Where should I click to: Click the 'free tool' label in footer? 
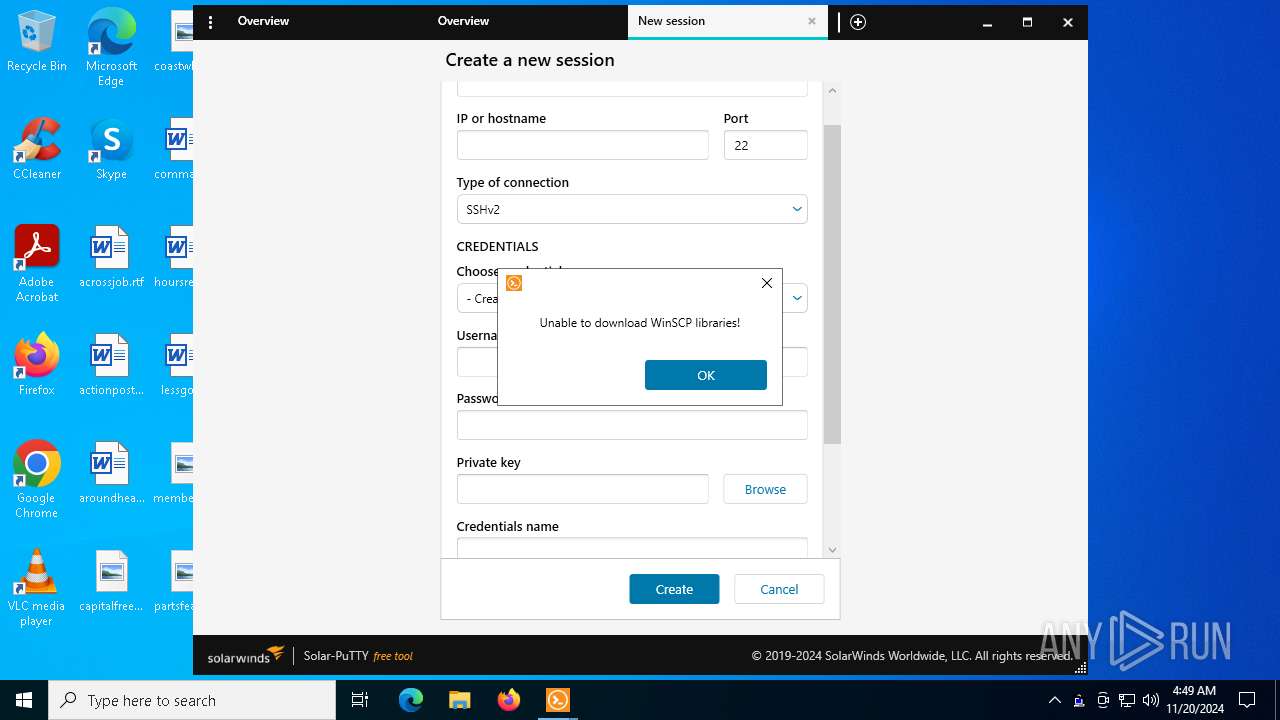coord(393,656)
